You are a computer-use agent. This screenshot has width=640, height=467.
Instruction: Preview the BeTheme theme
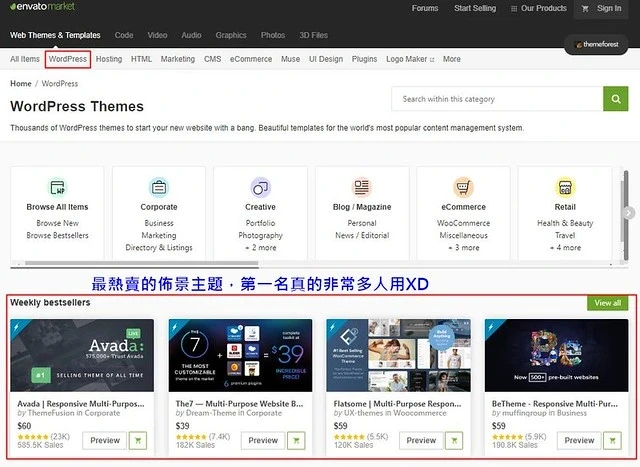click(579, 440)
